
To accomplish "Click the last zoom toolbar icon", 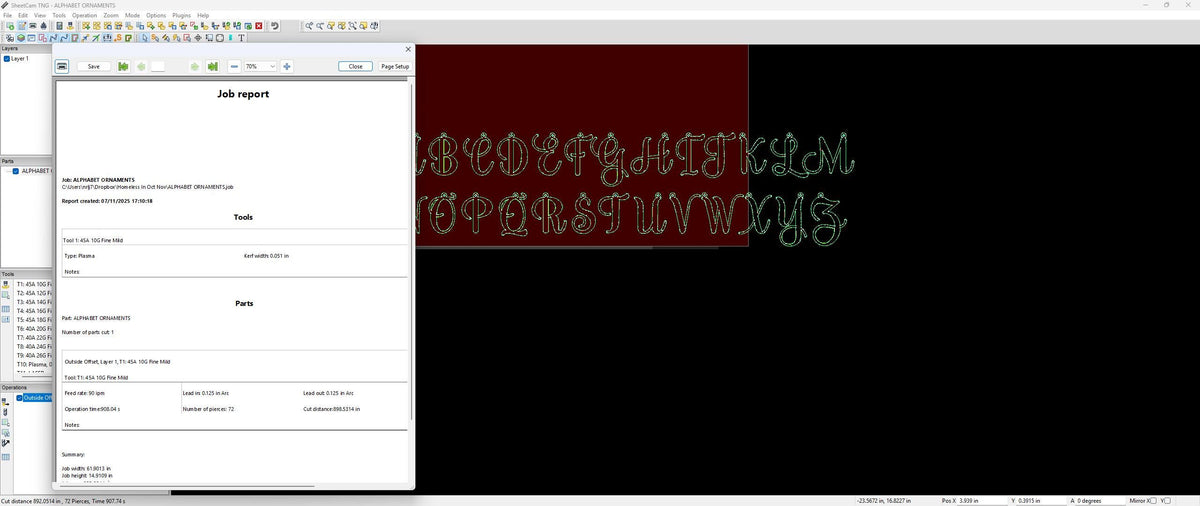I will (374, 26).
